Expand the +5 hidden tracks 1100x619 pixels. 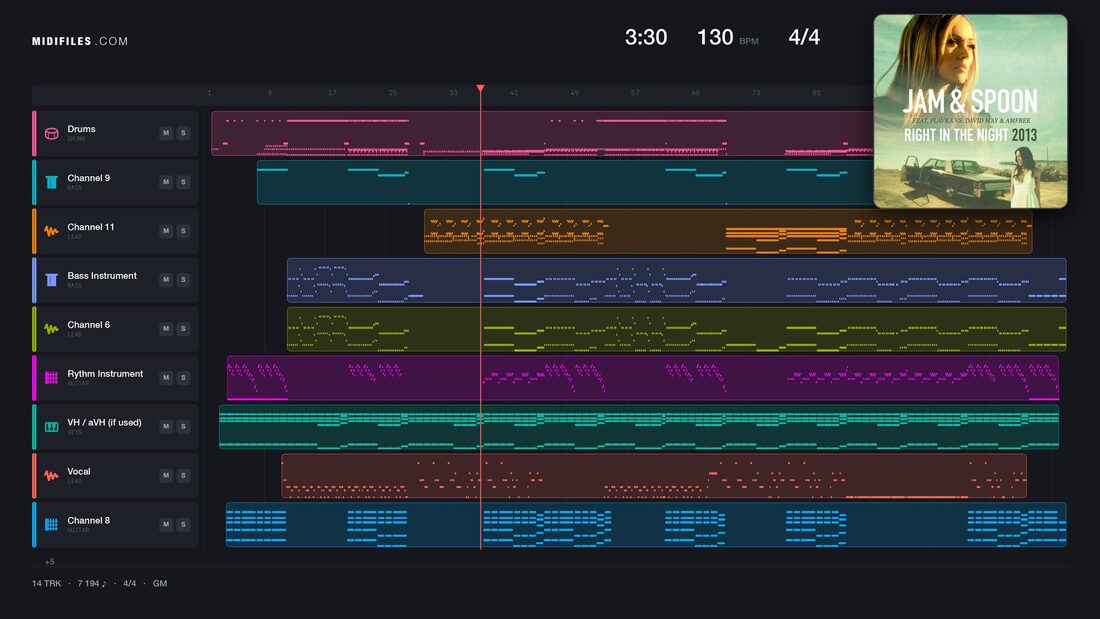coord(50,561)
